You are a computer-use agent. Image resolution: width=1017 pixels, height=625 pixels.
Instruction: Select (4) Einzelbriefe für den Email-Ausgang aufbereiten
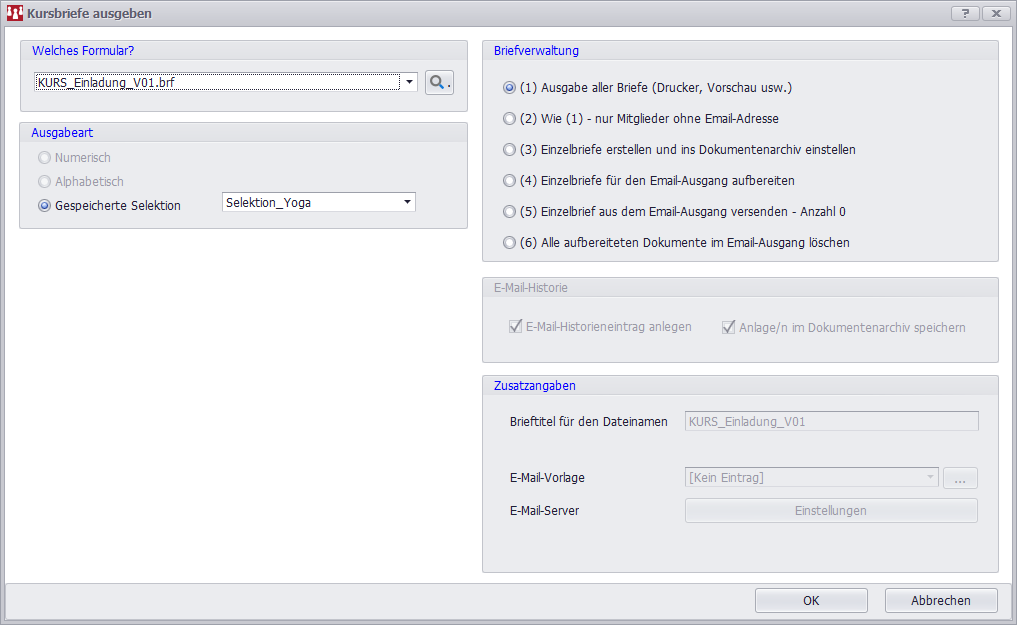point(509,181)
